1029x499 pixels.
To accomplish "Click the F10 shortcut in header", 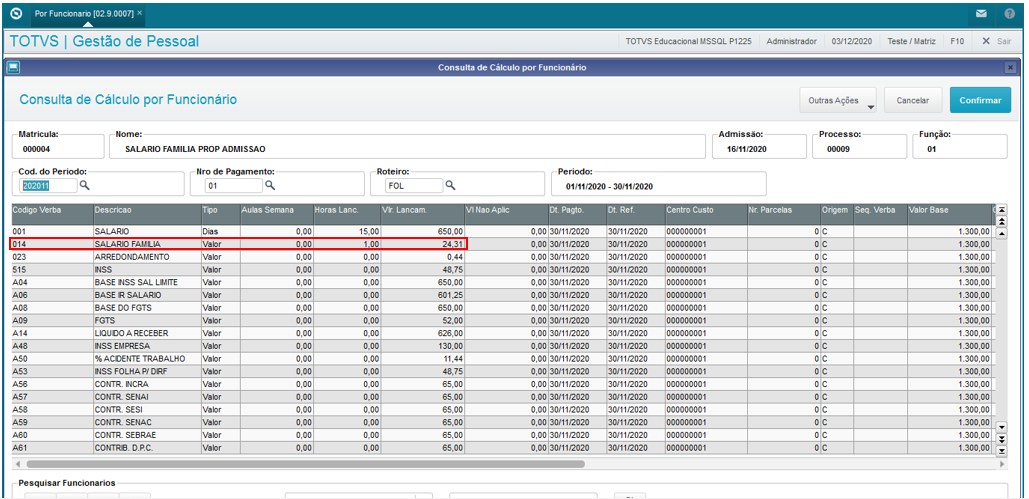I will (x=957, y=41).
